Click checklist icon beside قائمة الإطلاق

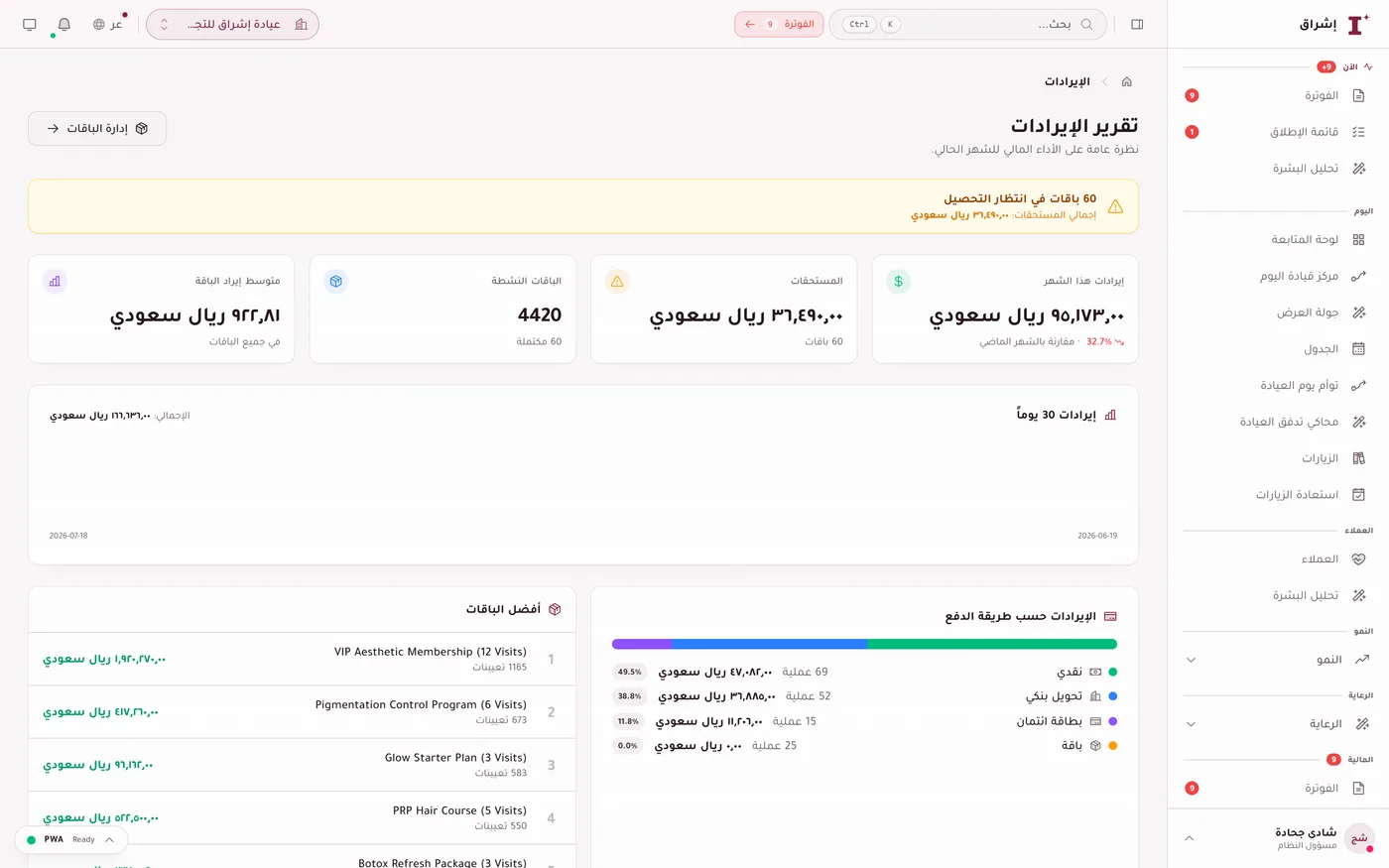(x=1359, y=132)
